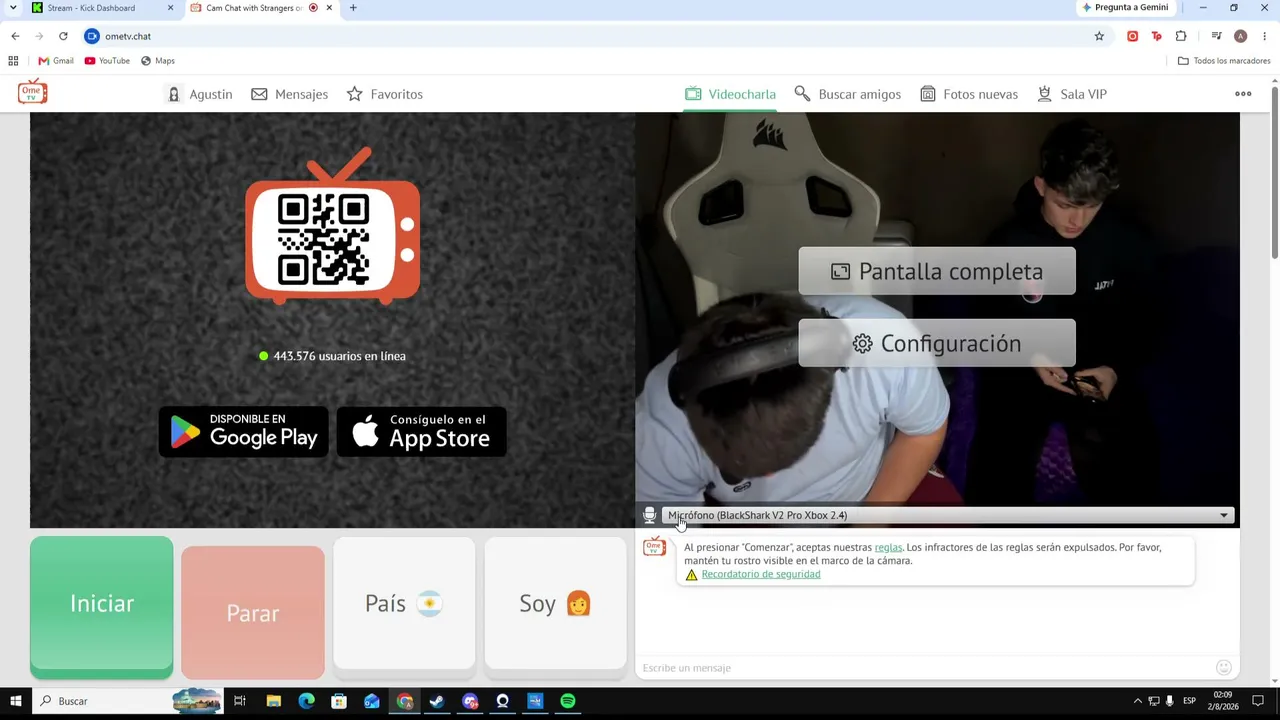The height and width of the screenshot is (720, 1280).
Task: Open Outlook from the taskbar
Action: [372, 701]
